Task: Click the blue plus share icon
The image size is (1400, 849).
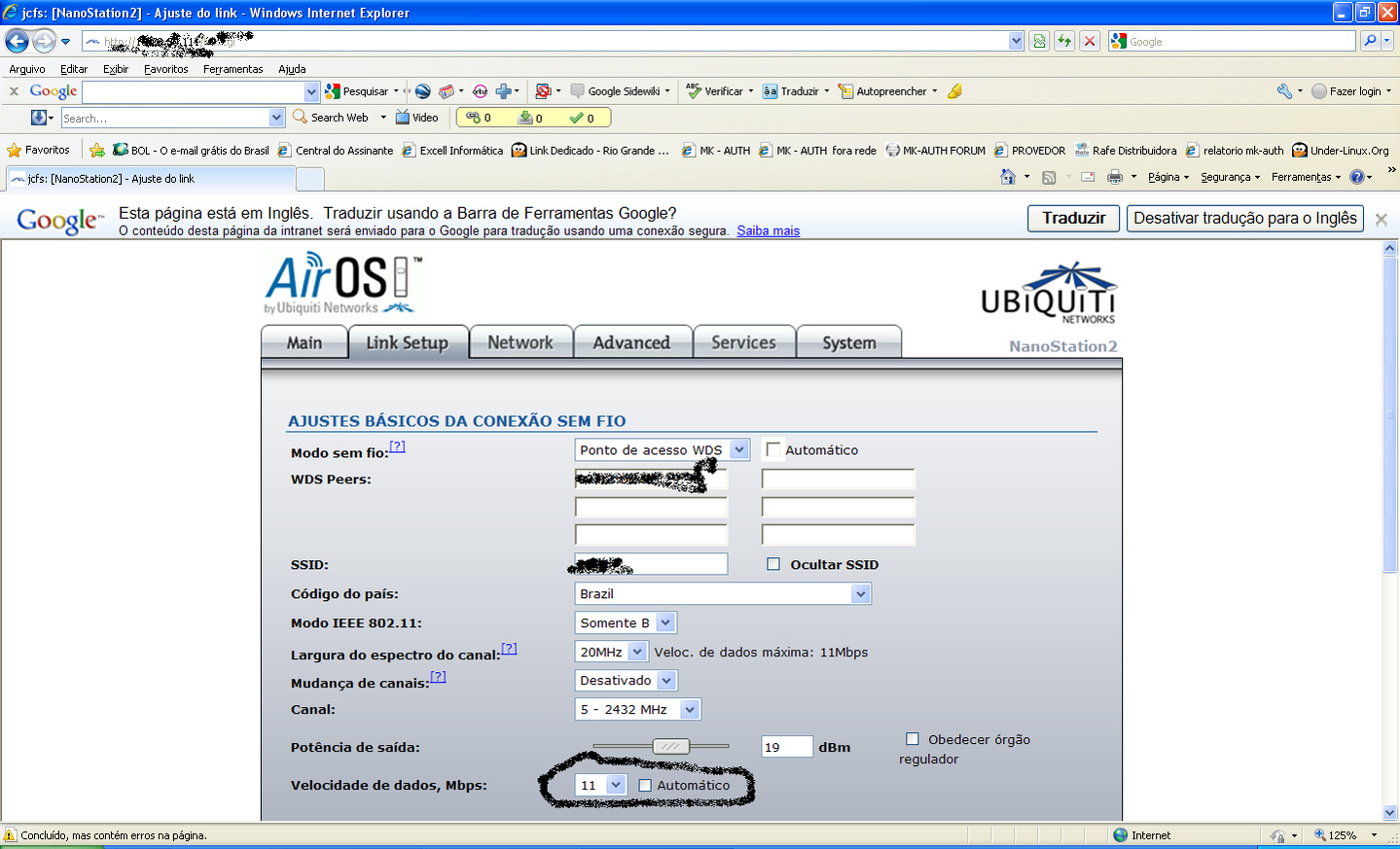Action: pos(504,91)
